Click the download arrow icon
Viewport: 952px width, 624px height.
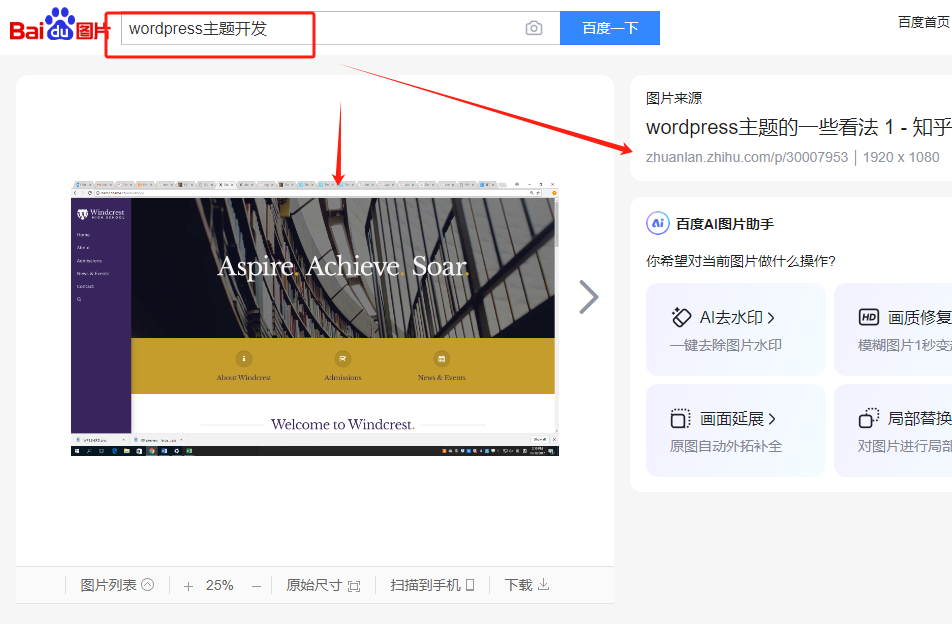544,585
